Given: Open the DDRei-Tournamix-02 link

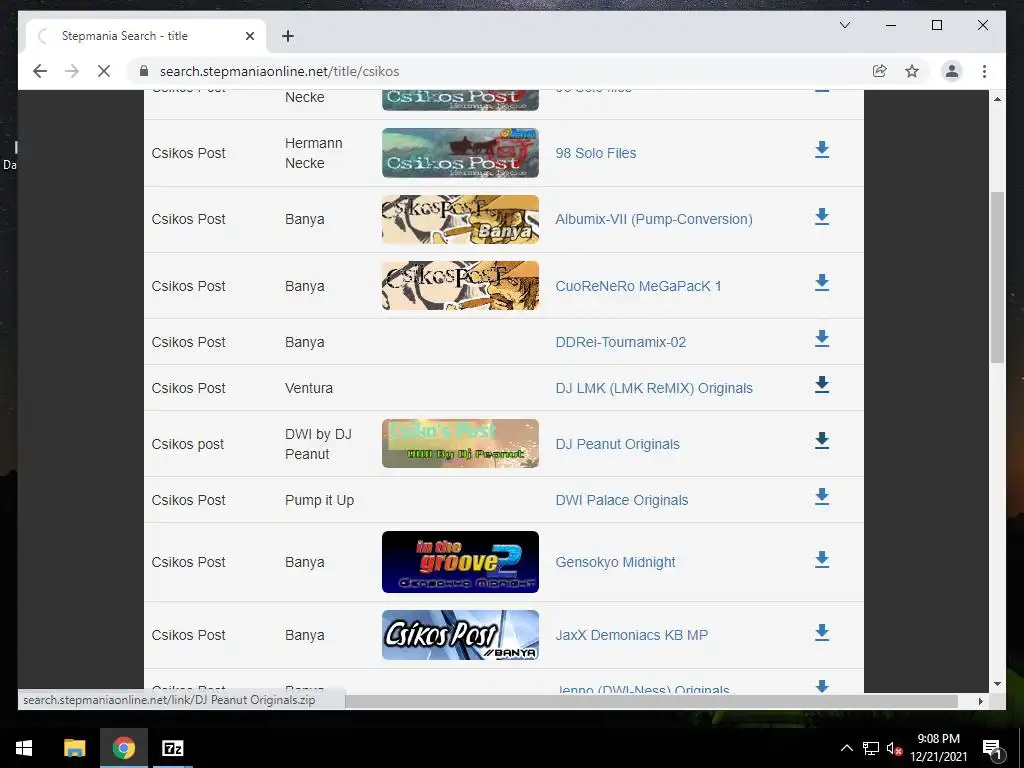Looking at the screenshot, I should click(x=620, y=342).
